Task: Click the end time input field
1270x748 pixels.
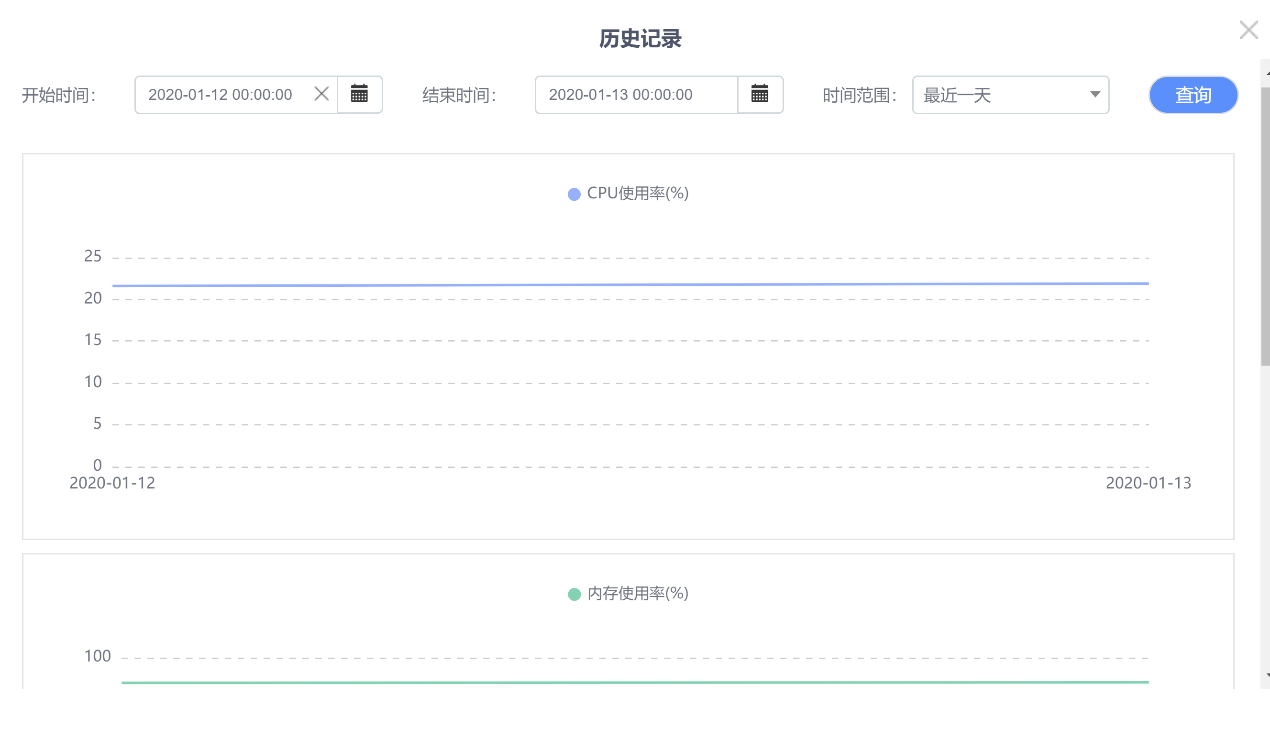Action: coord(636,95)
